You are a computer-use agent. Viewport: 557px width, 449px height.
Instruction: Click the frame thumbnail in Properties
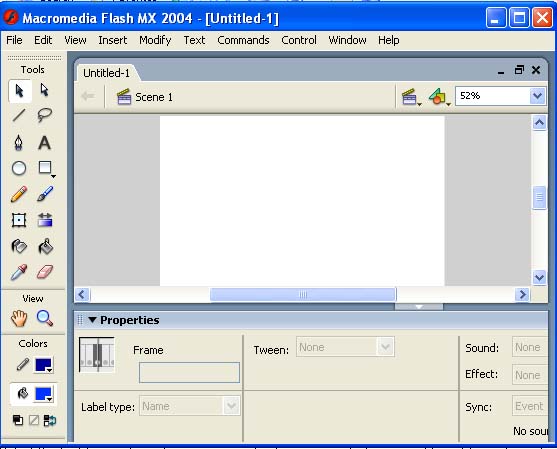97,355
